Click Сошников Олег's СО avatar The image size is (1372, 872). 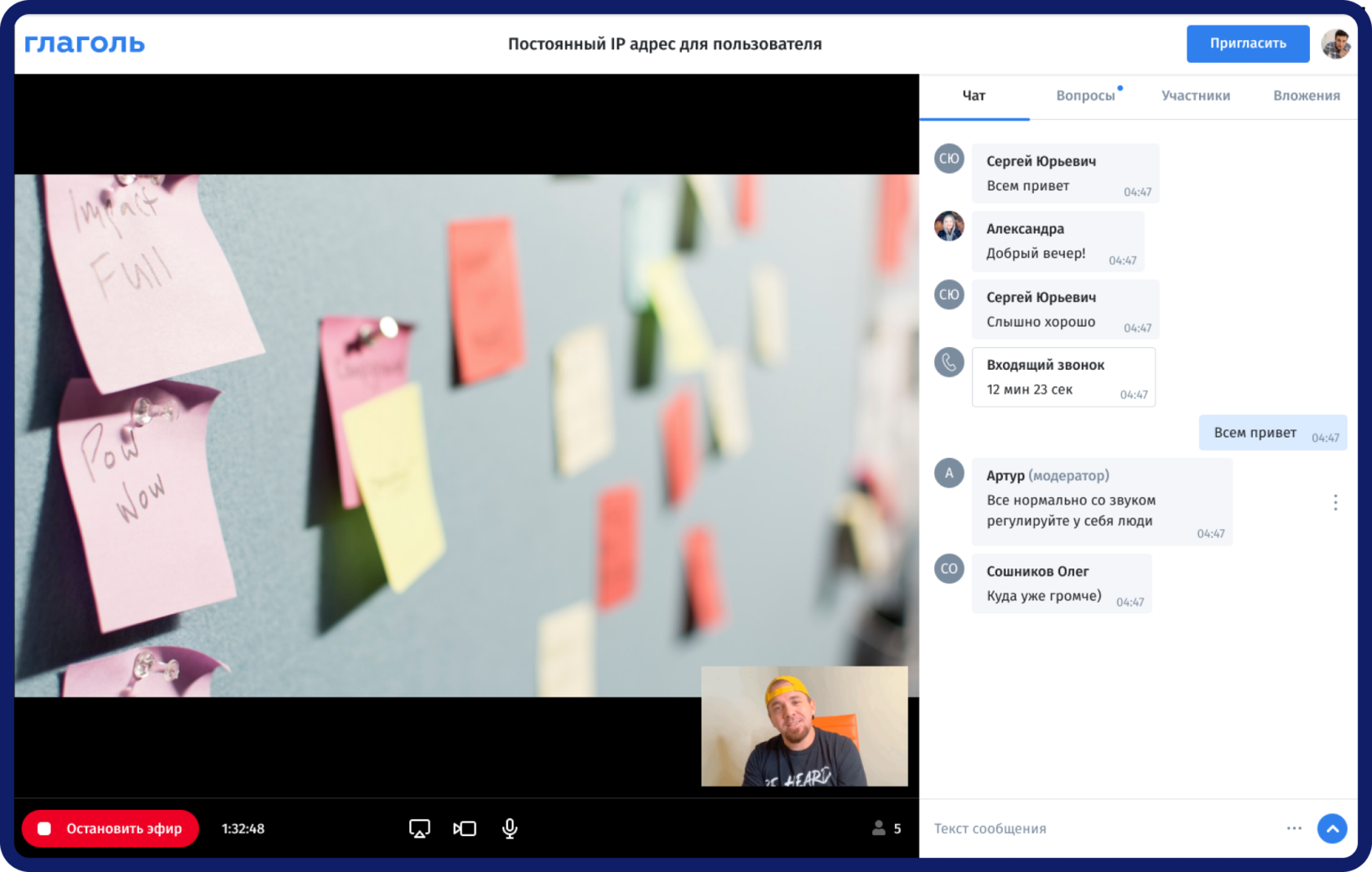coord(949,568)
